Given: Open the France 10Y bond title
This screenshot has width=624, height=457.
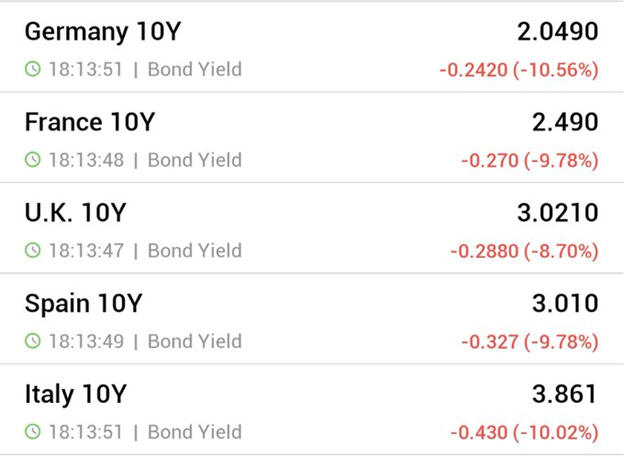Looking at the screenshot, I should pyautogui.click(x=90, y=123).
